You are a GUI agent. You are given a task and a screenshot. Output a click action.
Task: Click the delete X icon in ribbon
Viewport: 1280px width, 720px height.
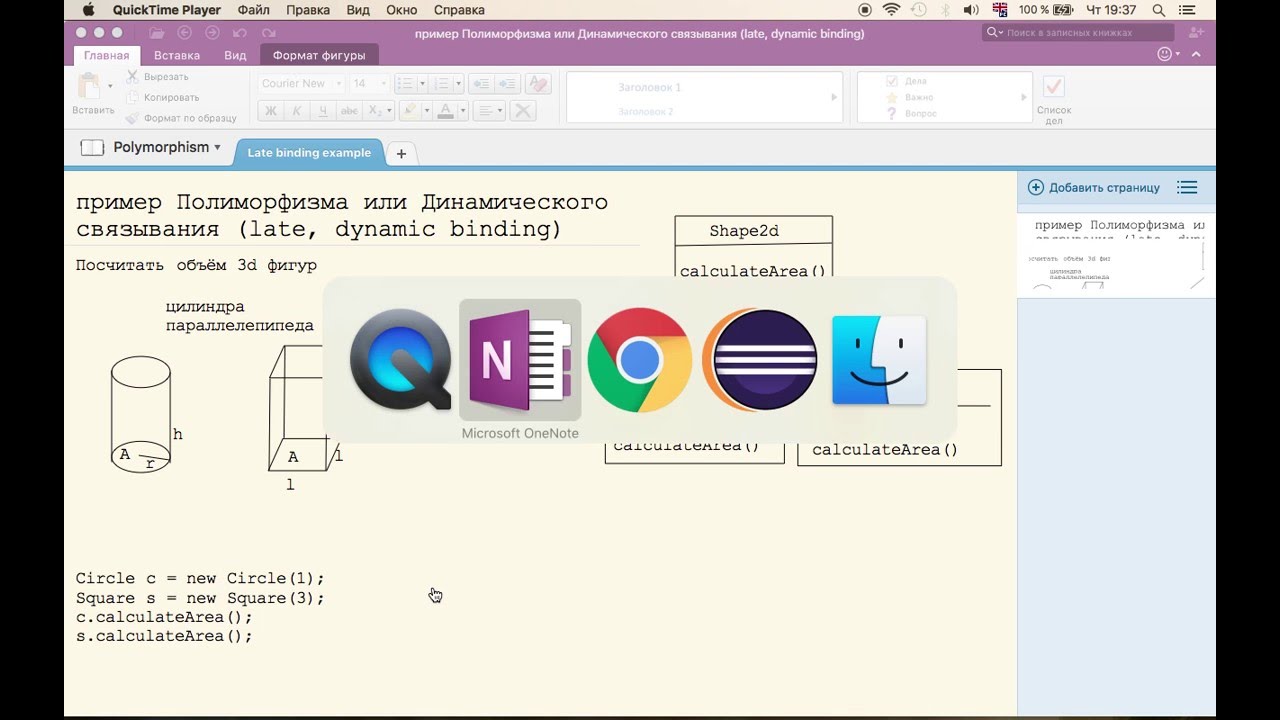(x=522, y=111)
